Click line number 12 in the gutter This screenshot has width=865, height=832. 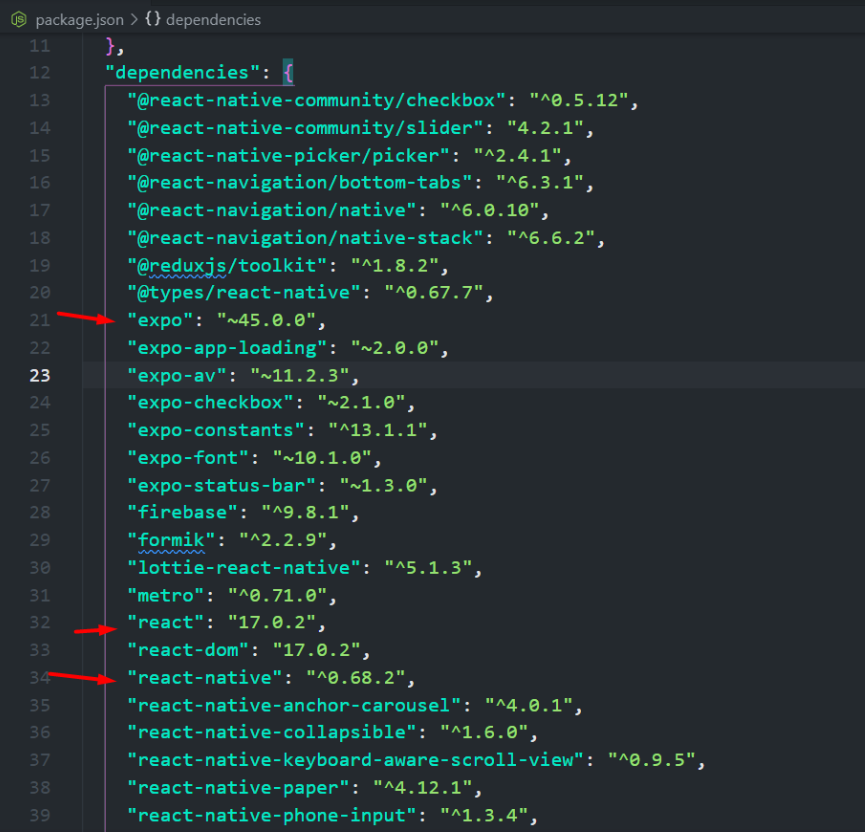point(40,72)
